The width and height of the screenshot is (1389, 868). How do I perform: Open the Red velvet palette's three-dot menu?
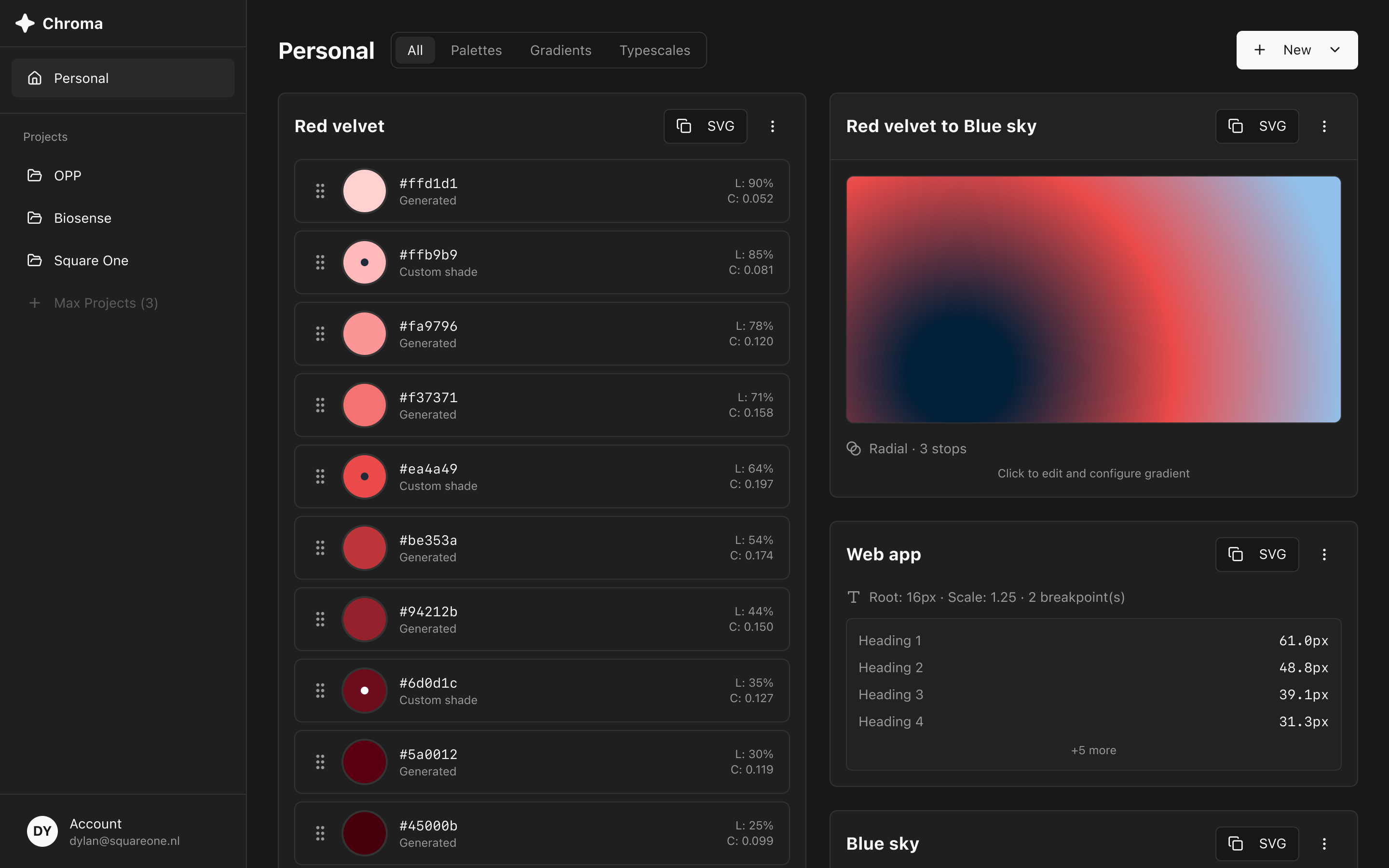point(773,126)
